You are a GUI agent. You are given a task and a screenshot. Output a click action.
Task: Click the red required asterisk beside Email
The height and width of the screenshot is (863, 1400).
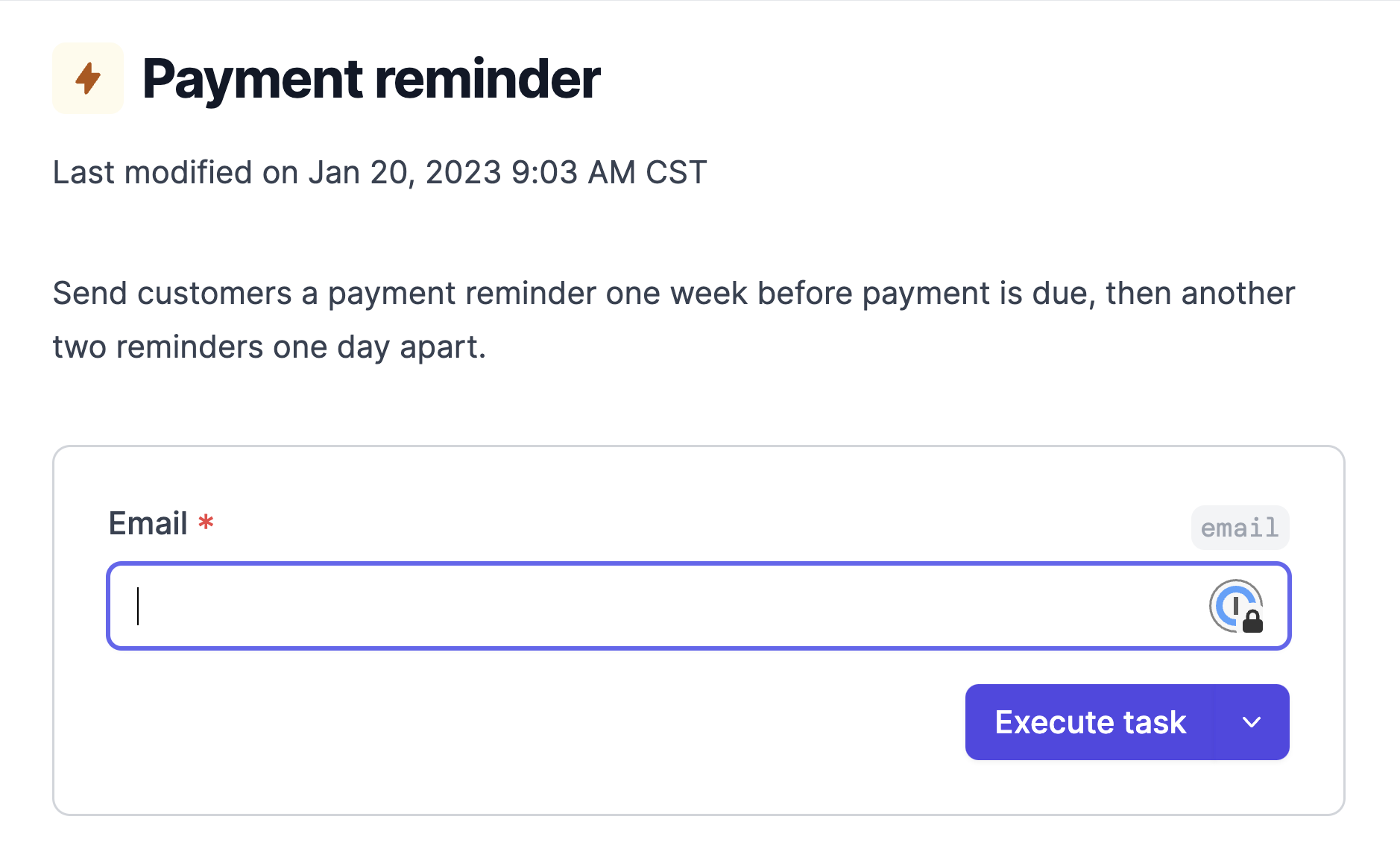206,522
